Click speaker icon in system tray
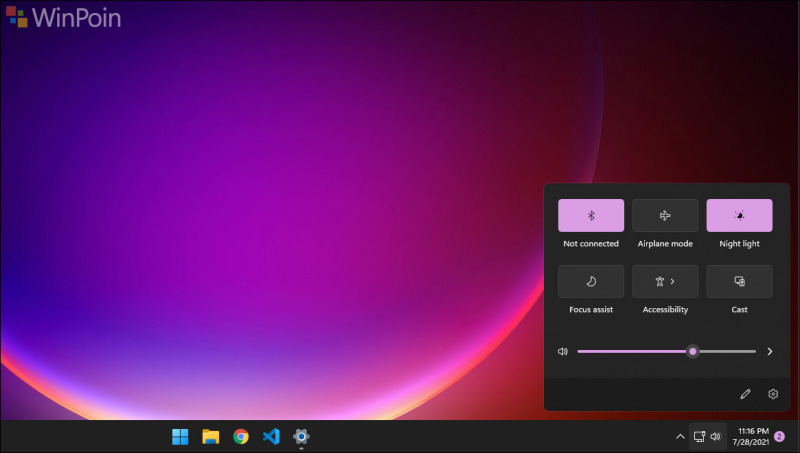The width and height of the screenshot is (800, 453). [x=715, y=437]
